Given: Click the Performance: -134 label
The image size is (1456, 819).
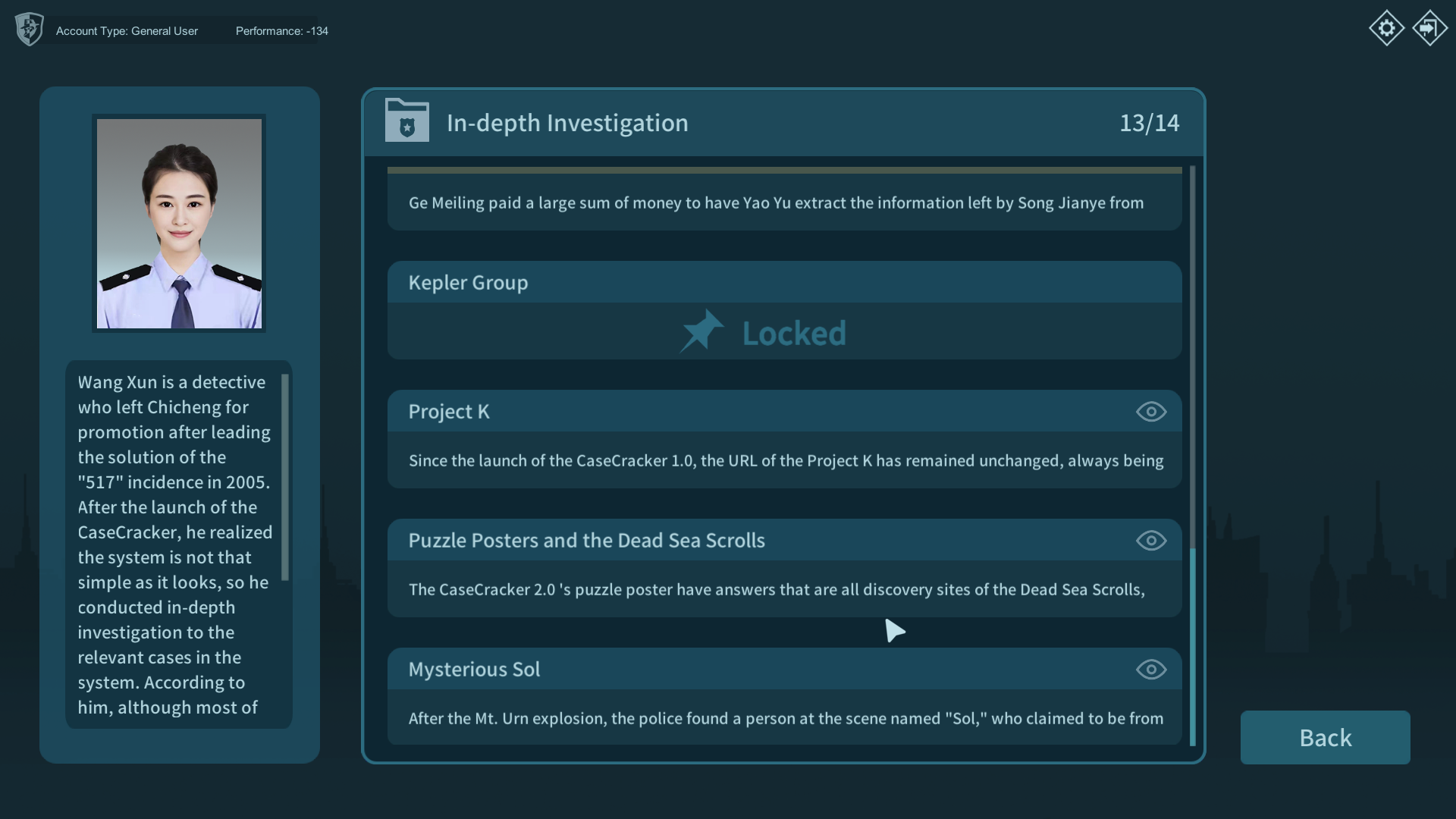Looking at the screenshot, I should (281, 31).
